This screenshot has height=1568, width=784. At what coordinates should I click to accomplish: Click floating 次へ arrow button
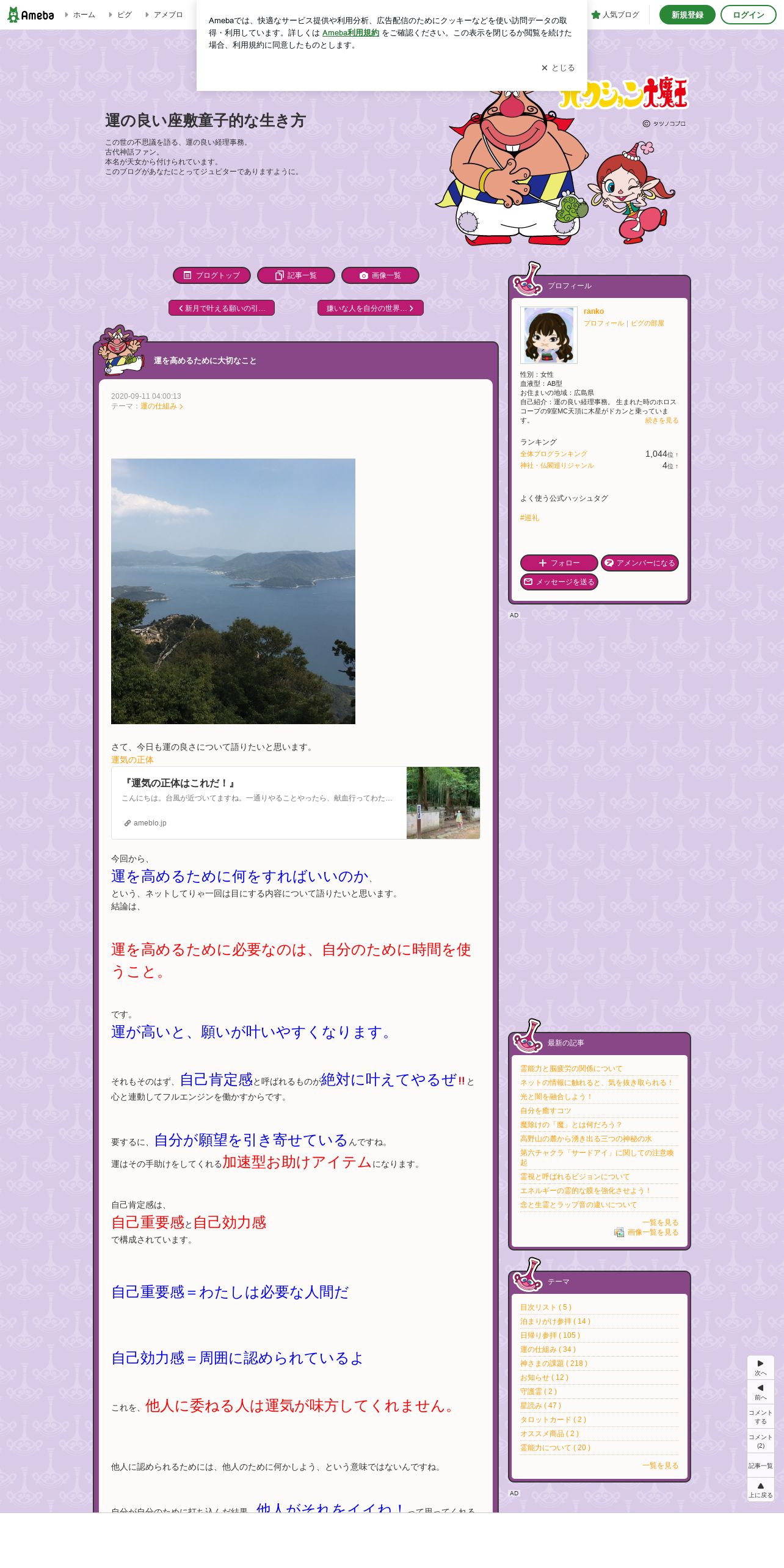(x=760, y=1368)
